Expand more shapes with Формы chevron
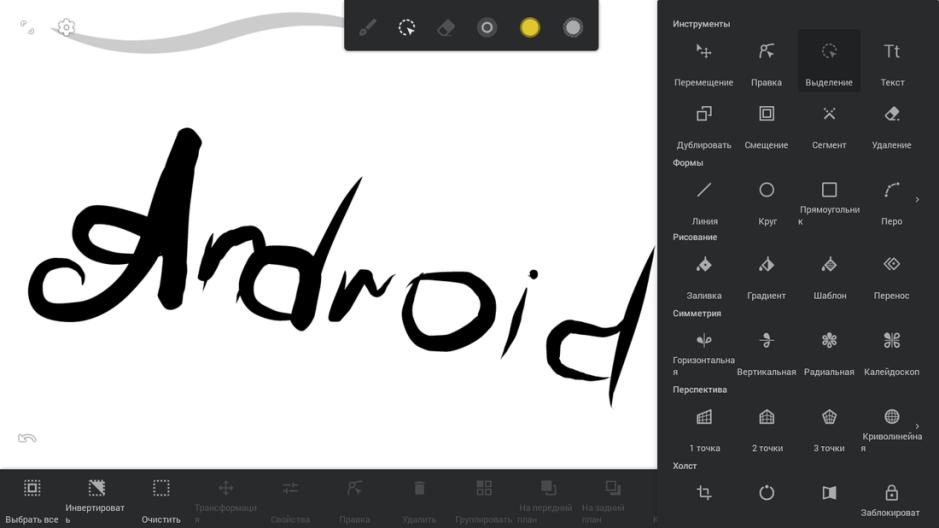Viewport: 939px width, 528px height. (x=917, y=199)
